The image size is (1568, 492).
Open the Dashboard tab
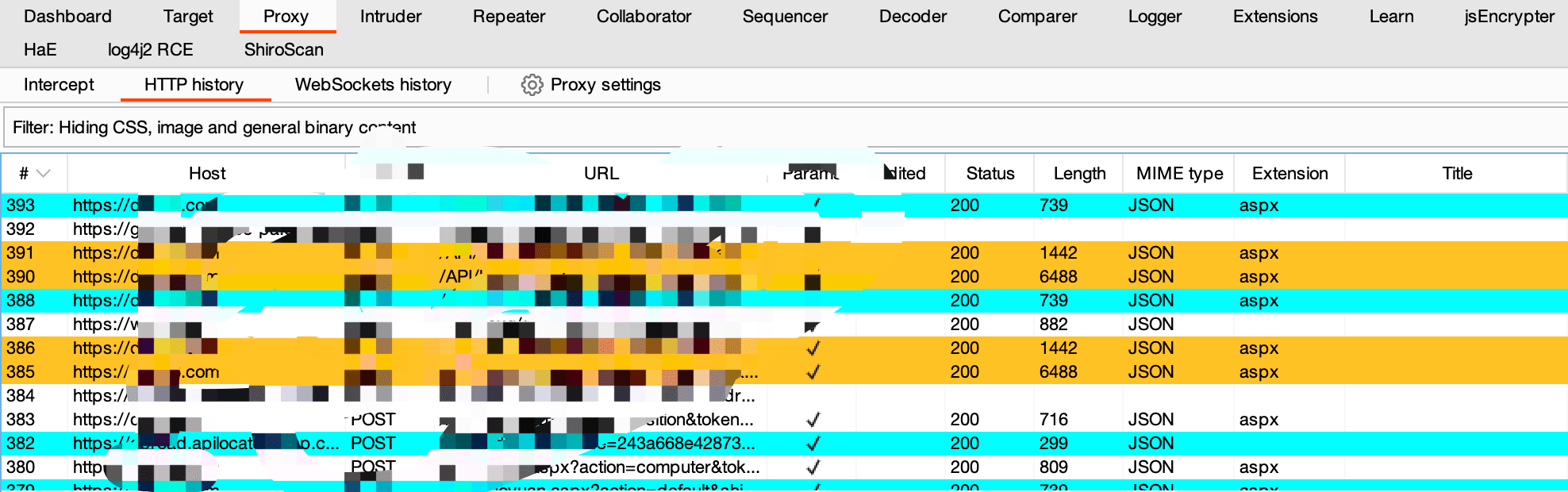coord(67,16)
